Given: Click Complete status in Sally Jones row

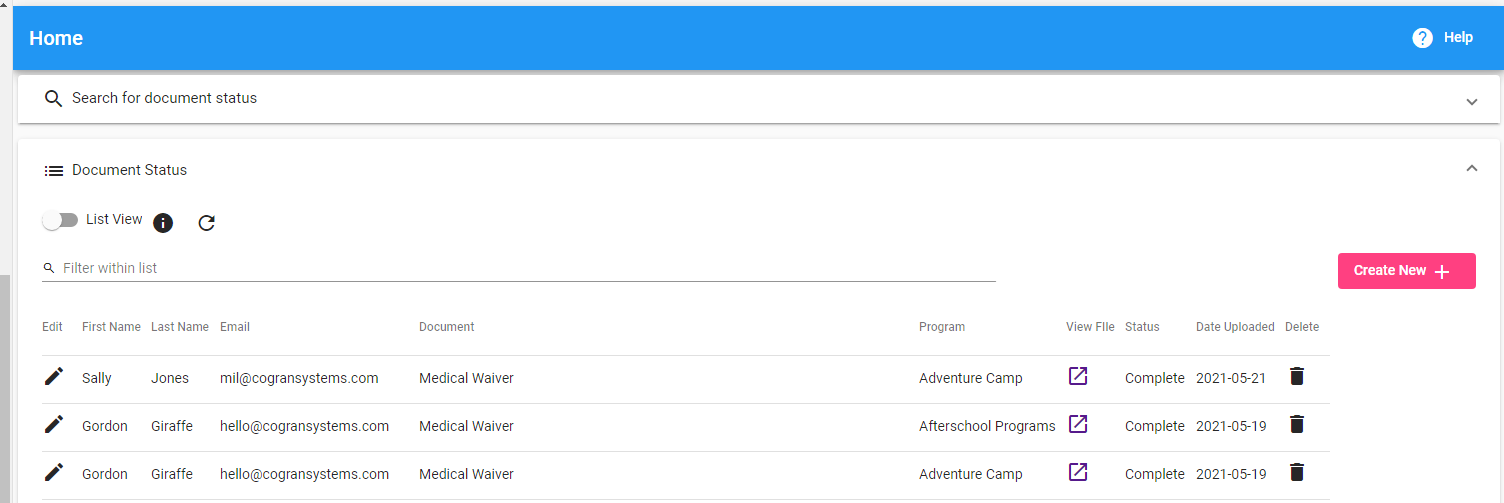Looking at the screenshot, I should click(x=1154, y=378).
